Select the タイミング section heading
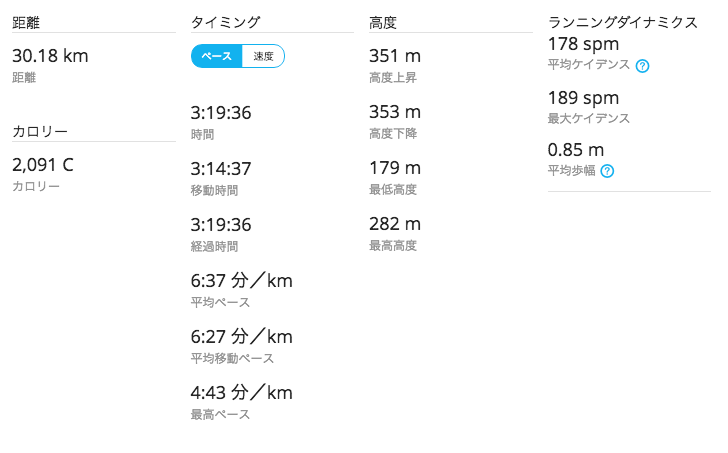728x453 pixels. tap(226, 22)
